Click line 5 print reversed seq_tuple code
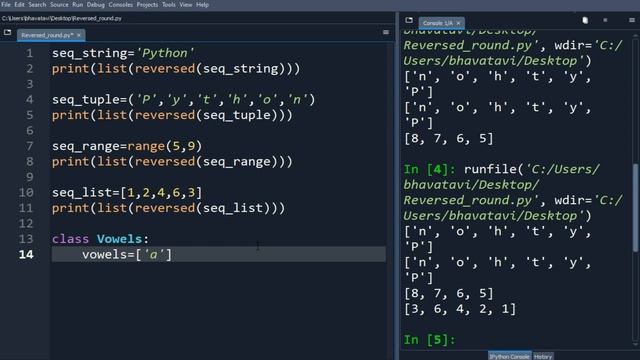 172,115
